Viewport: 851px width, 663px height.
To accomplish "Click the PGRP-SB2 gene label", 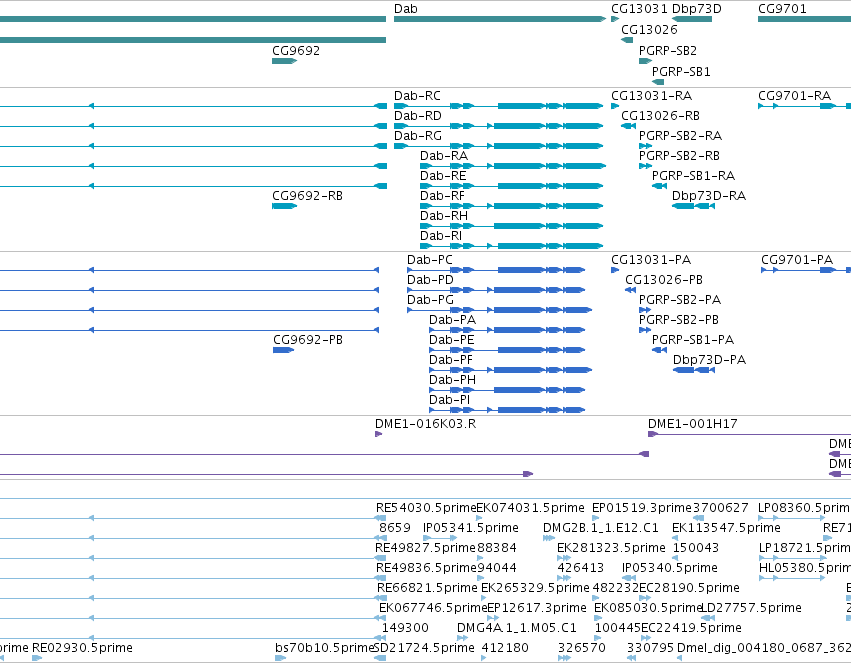I will click(668, 50).
